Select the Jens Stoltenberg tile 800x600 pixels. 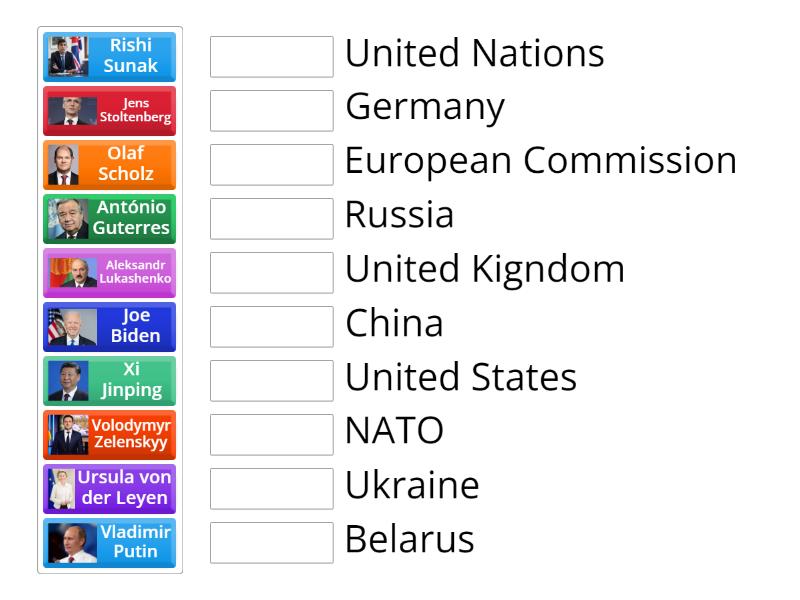pyautogui.click(x=109, y=111)
